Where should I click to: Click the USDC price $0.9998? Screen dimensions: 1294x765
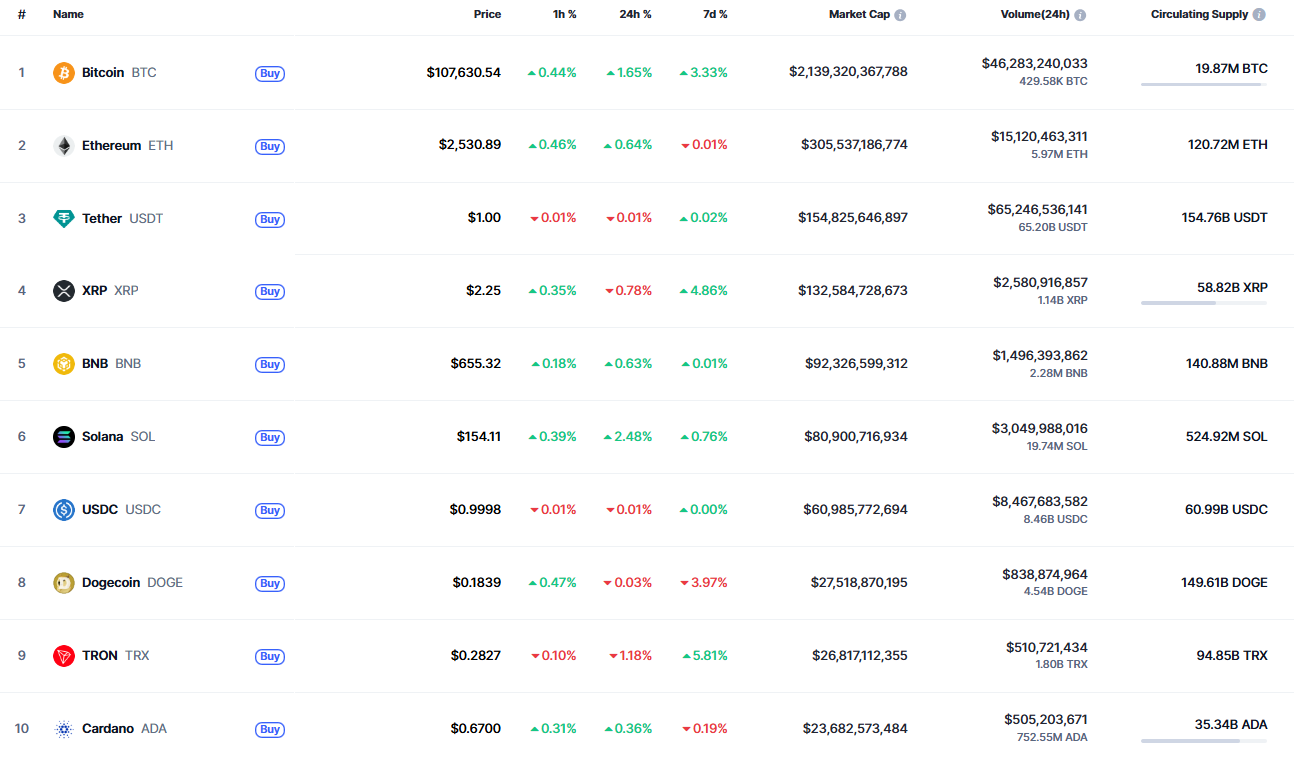pyautogui.click(x=476, y=510)
